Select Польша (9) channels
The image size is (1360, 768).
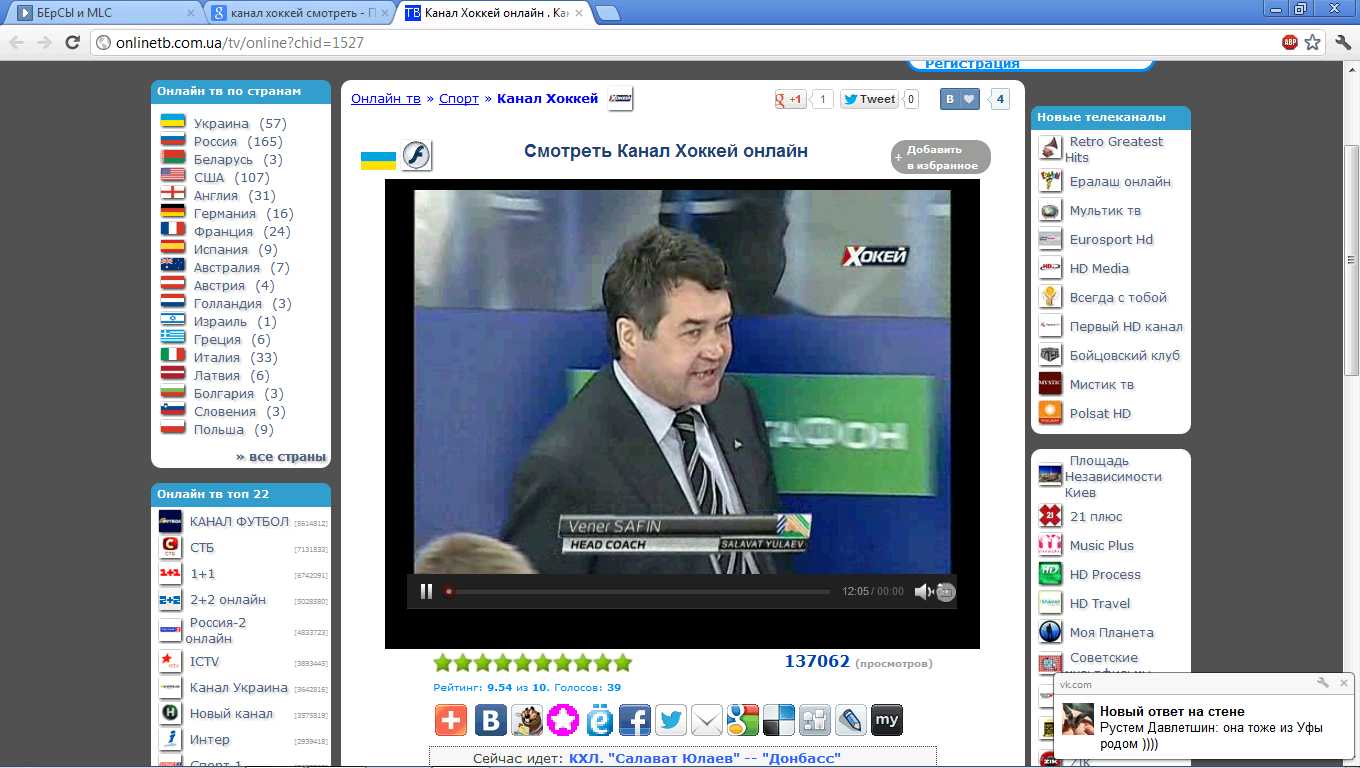pyautogui.click(x=233, y=429)
